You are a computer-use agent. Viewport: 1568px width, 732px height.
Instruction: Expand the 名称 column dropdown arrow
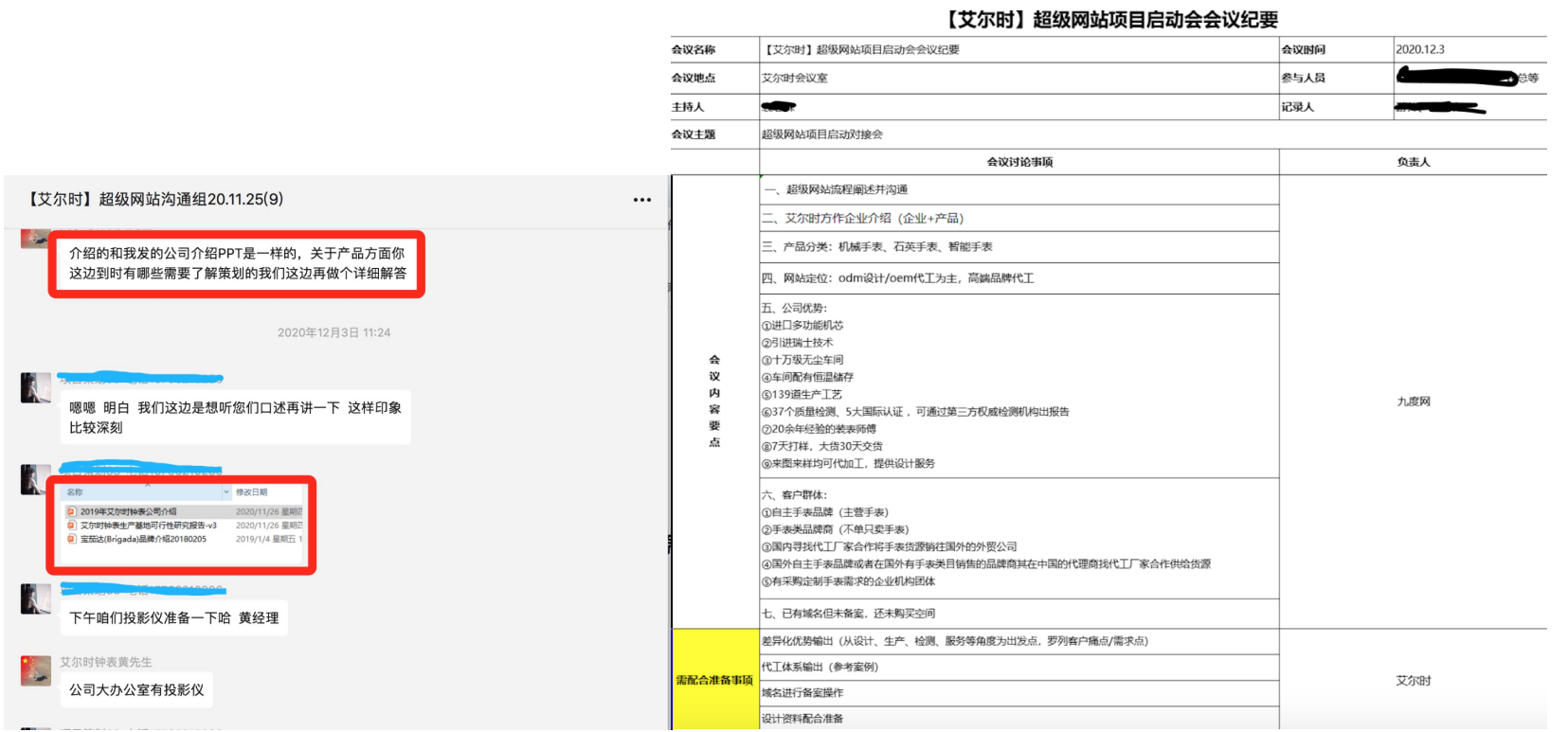click(226, 492)
